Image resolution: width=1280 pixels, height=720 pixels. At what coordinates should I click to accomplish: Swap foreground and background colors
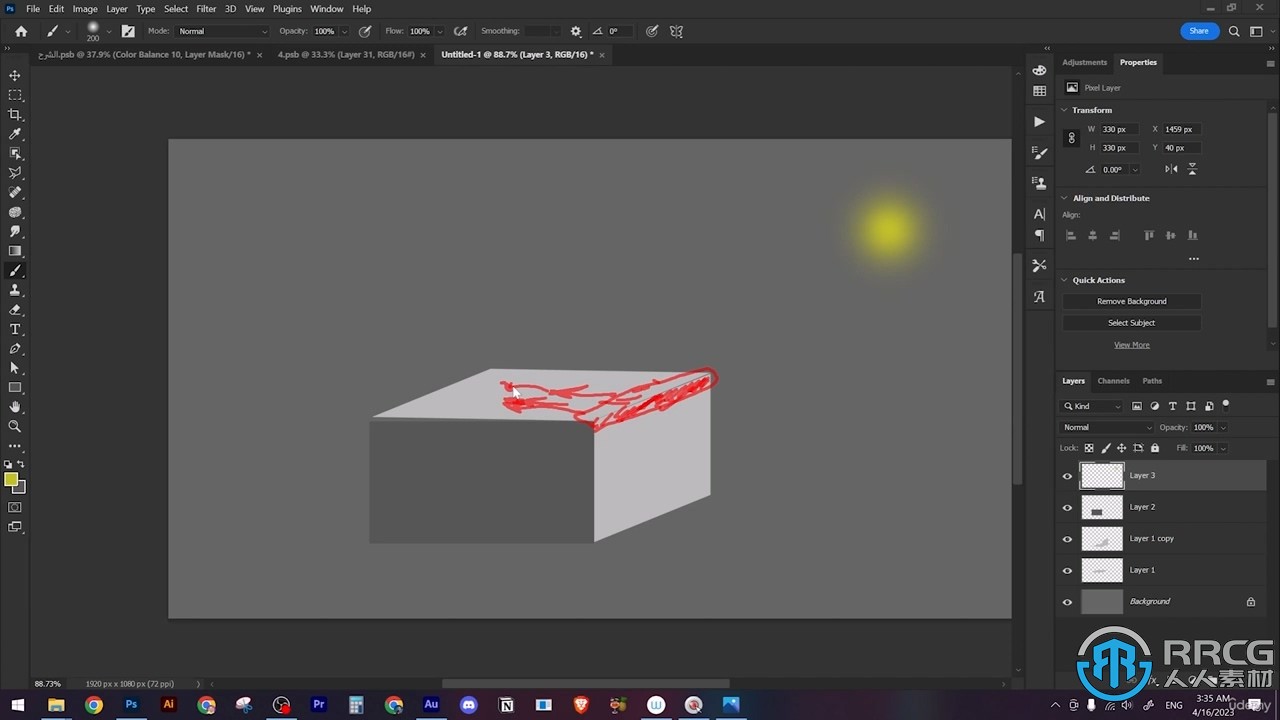(22, 465)
